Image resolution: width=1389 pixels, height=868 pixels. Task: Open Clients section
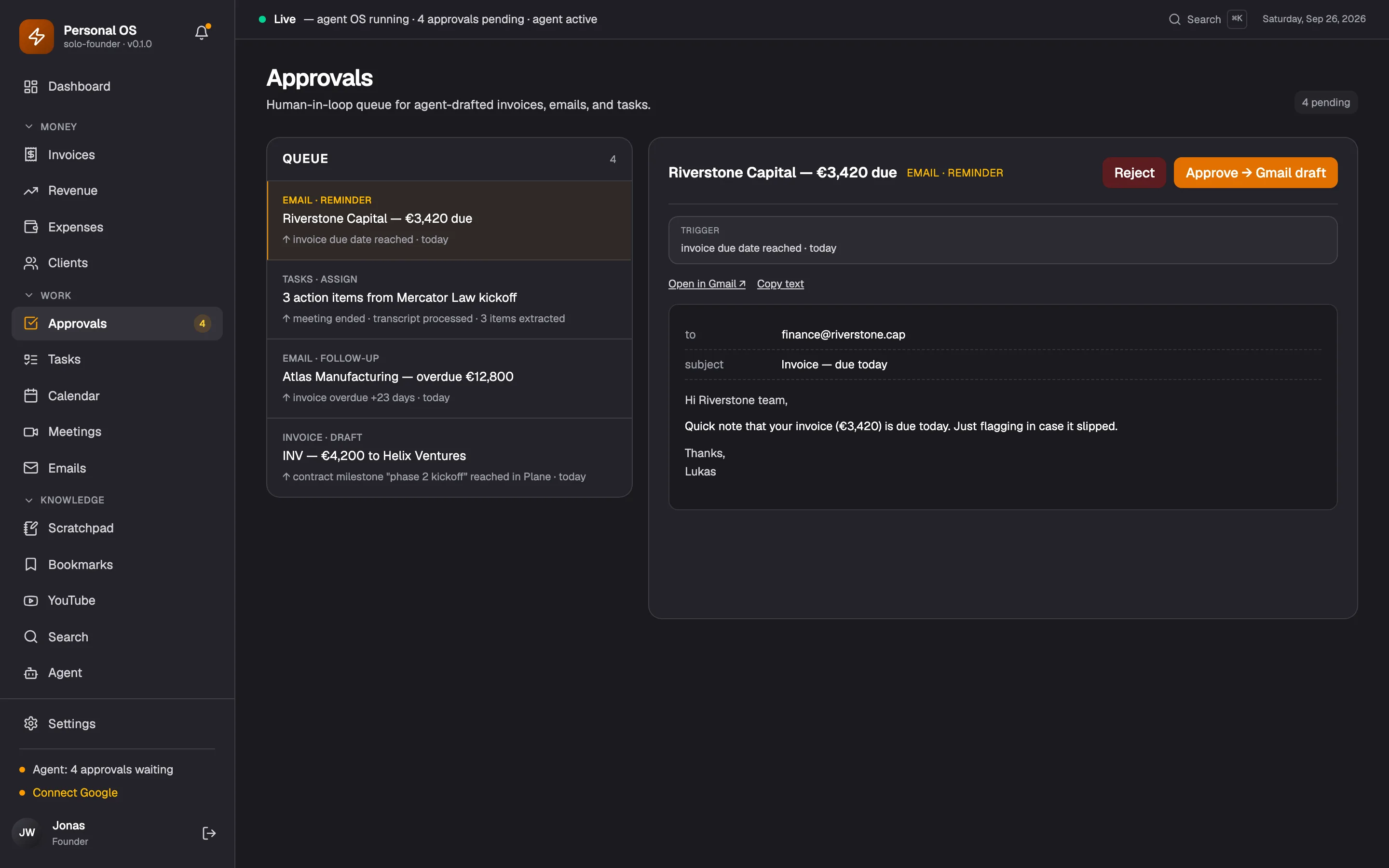117,263
